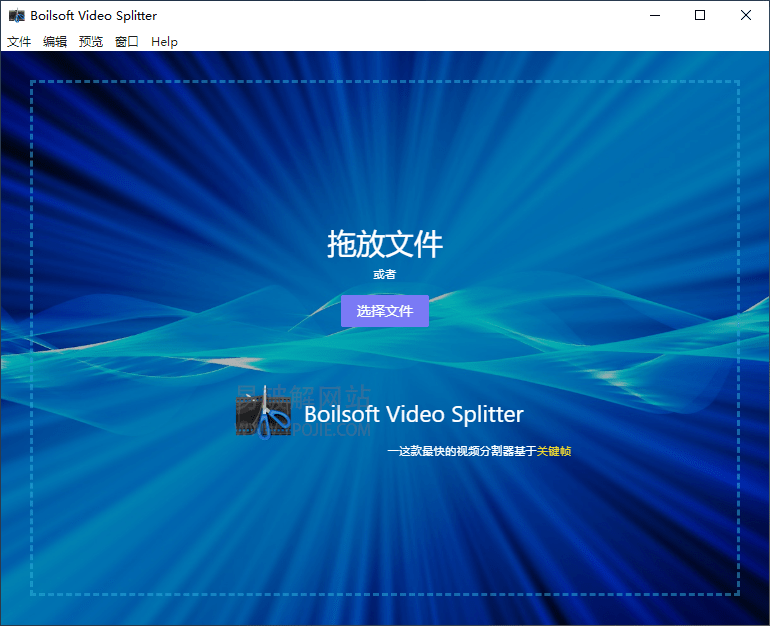Open the 编辑 menu
Screen dimensions: 770x626
point(55,42)
